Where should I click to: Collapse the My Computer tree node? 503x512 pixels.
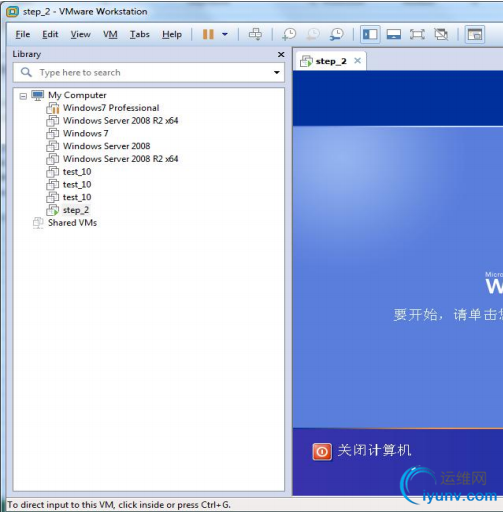[23, 96]
